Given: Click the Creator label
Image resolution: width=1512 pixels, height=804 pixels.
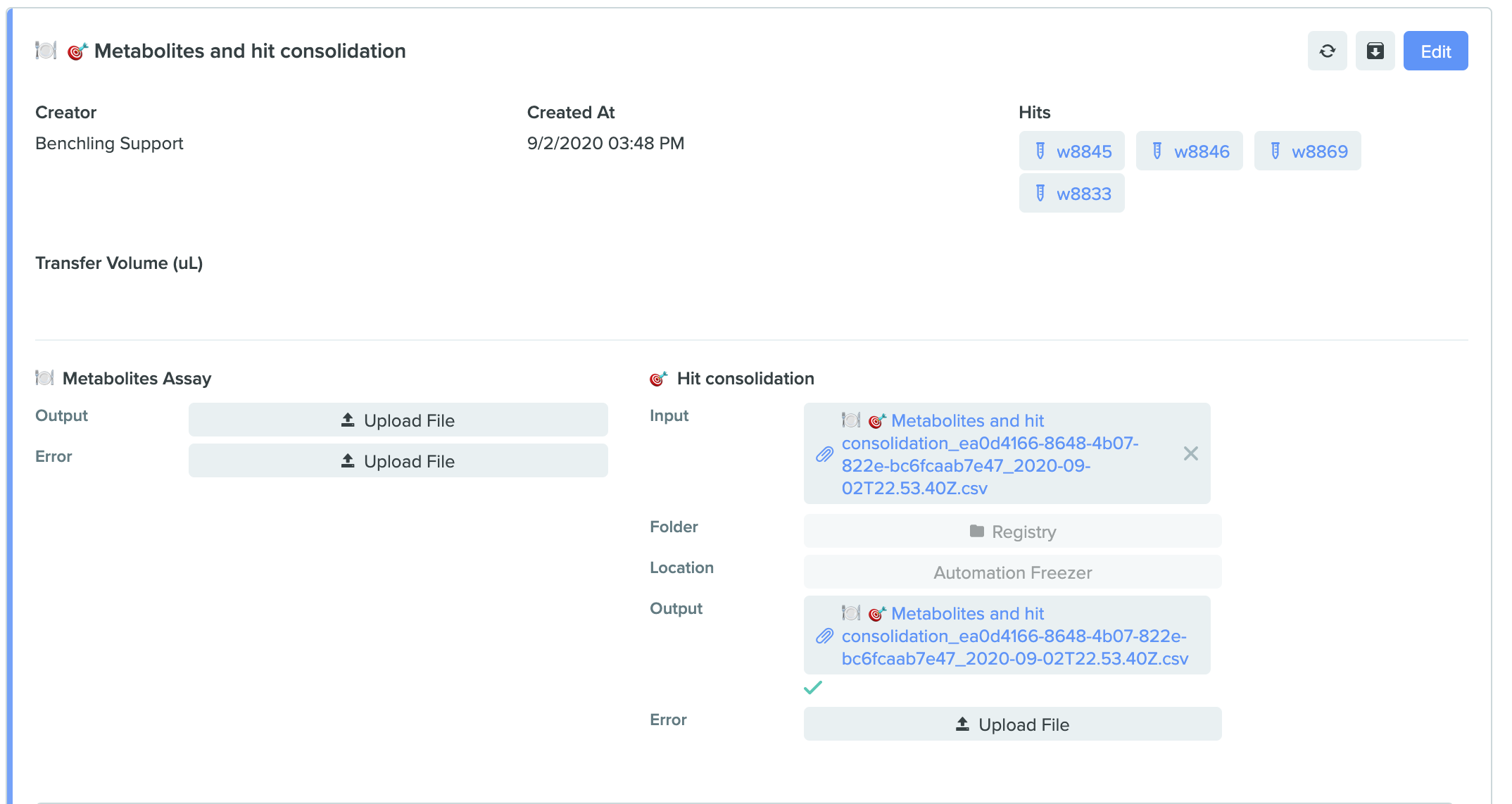Looking at the screenshot, I should (x=65, y=113).
